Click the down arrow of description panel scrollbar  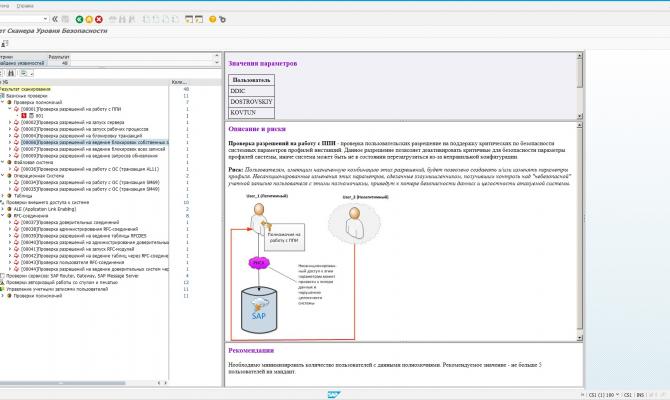pos(579,338)
